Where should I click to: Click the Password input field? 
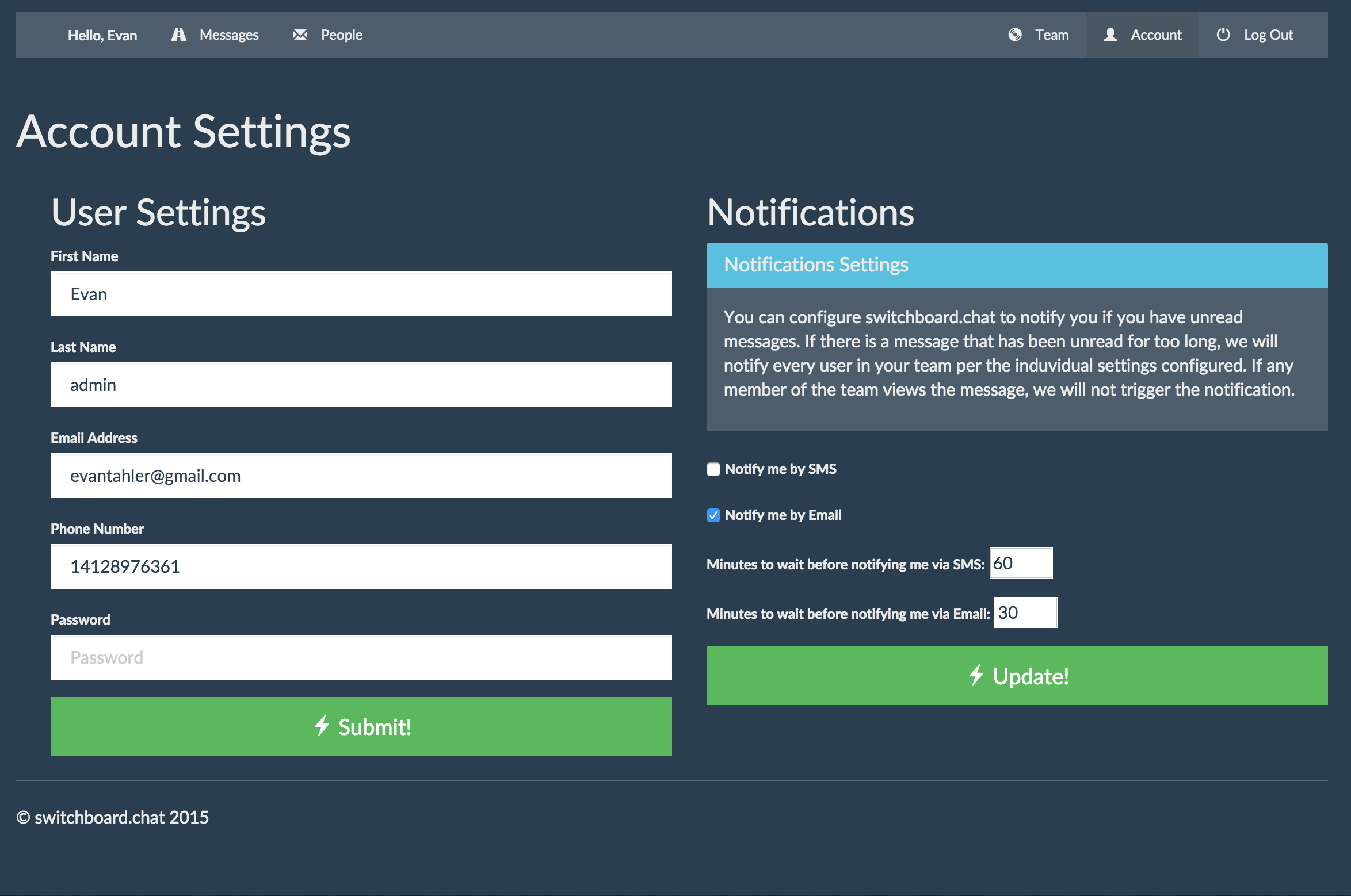[361, 657]
